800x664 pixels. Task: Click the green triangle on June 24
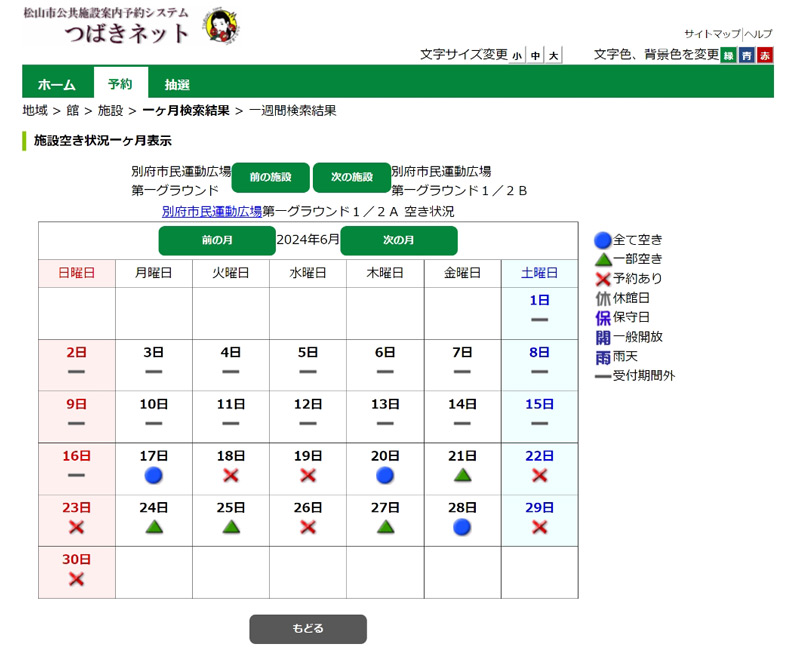click(153, 525)
